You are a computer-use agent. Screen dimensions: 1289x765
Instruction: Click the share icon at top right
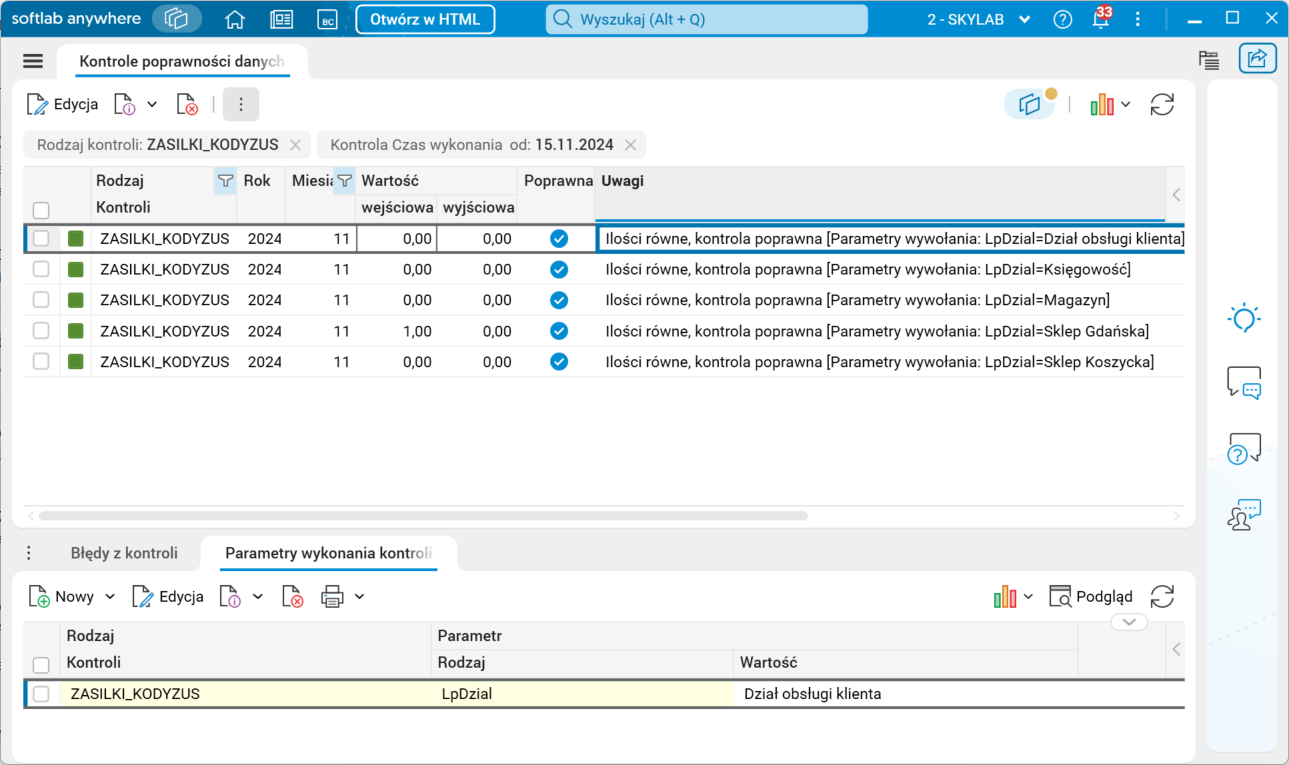pyautogui.click(x=1257, y=59)
